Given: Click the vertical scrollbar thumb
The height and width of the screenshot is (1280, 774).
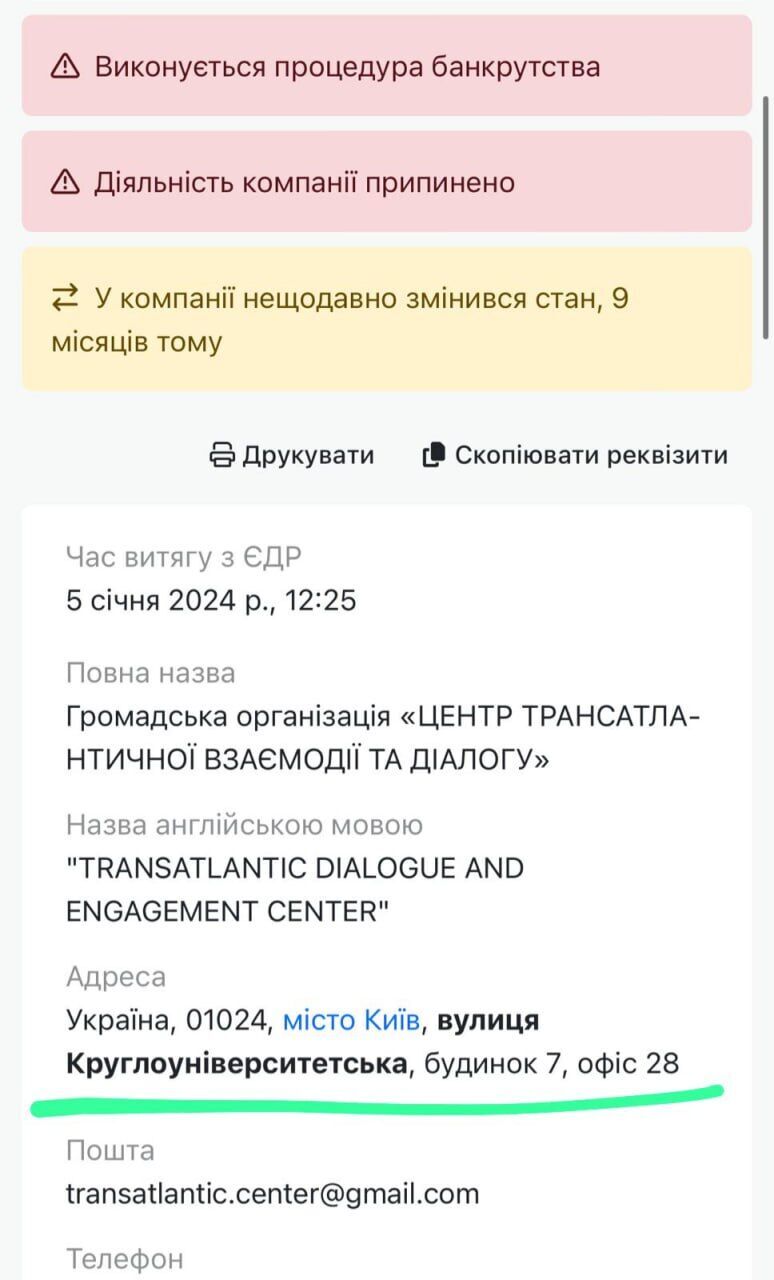Looking at the screenshot, I should 766,219.
